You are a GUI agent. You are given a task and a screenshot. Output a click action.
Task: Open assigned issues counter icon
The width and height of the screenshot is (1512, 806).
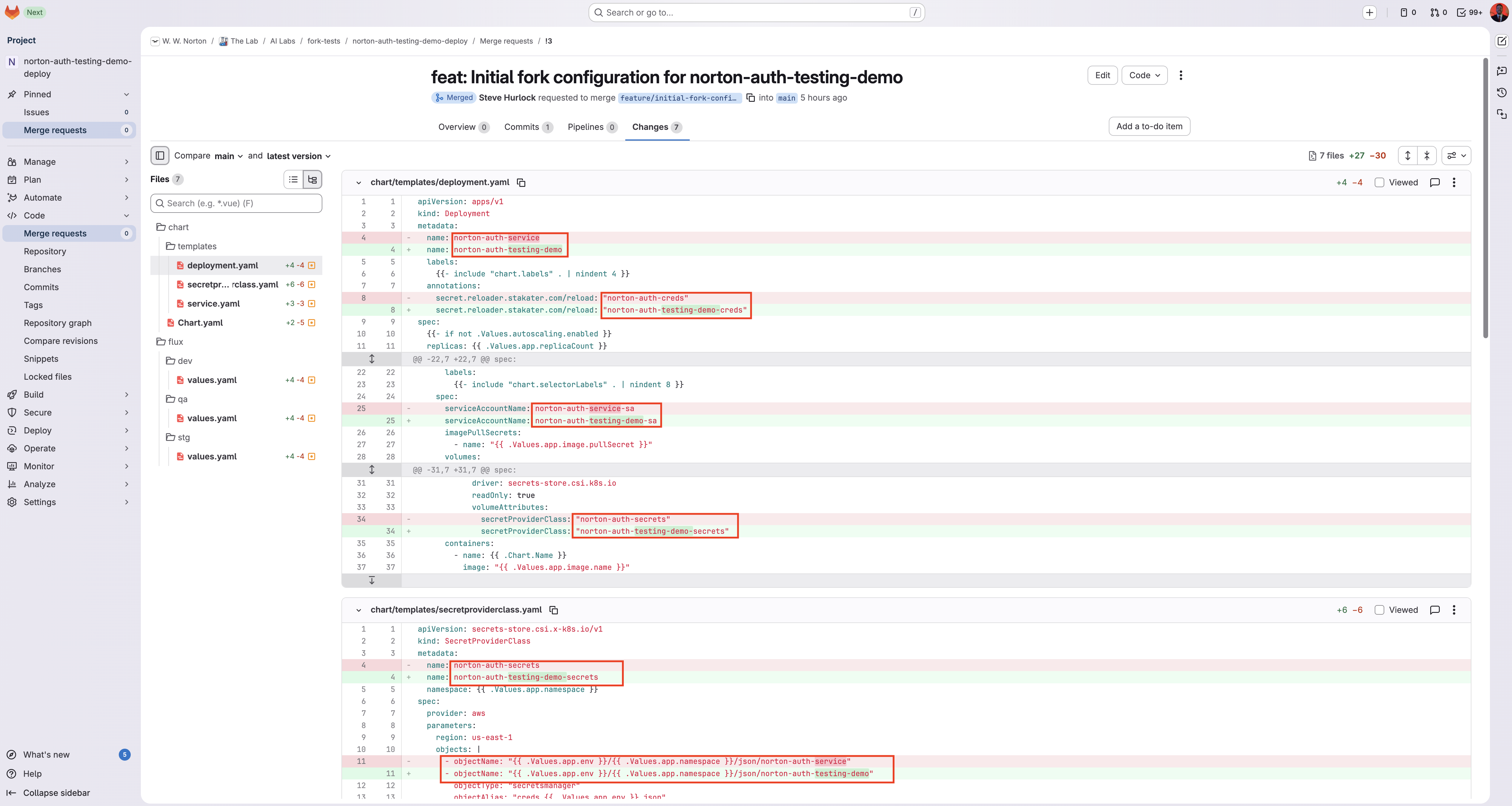pos(1408,12)
